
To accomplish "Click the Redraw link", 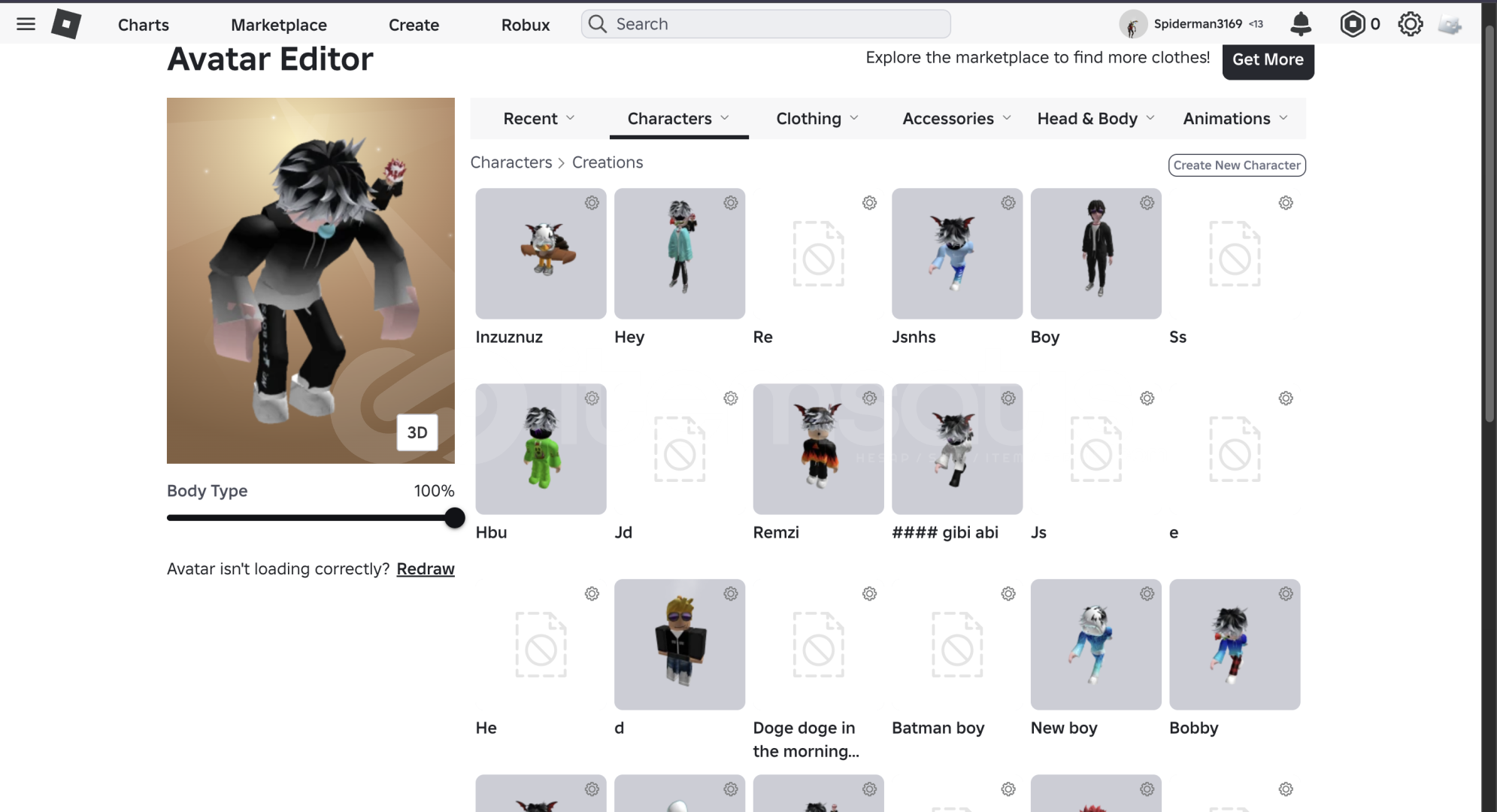I will click(x=426, y=569).
